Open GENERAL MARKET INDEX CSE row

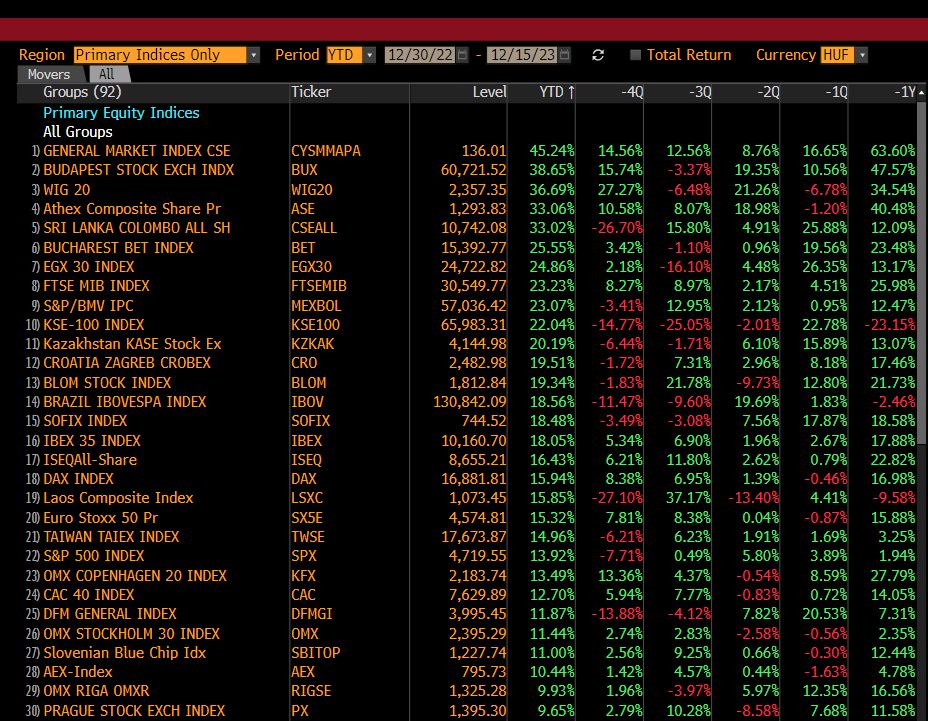pyautogui.click(x=468, y=151)
